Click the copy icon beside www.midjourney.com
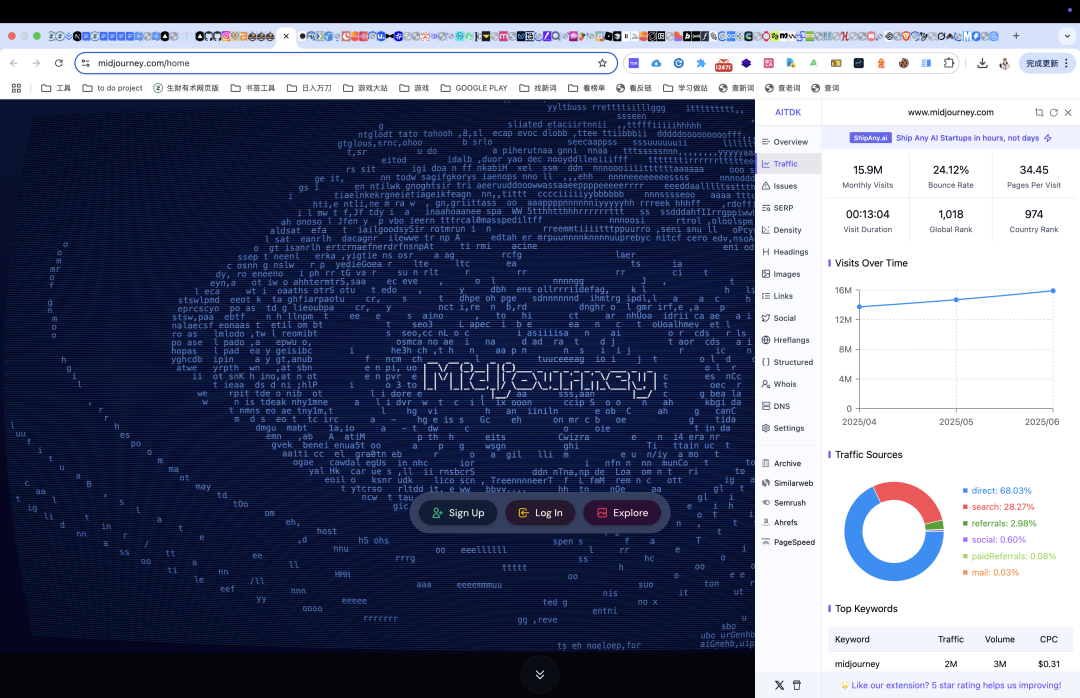This screenshot has height=698, width=1080. pyautogui.click(x=1039, y=112)
